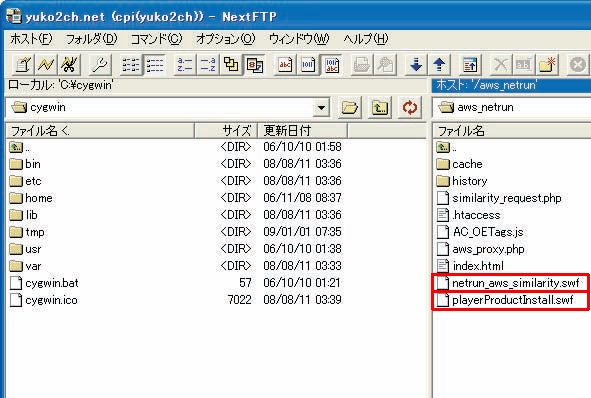Open the Window (ウィンドウ) menu
591x398 pixels.
pos(299,39)
